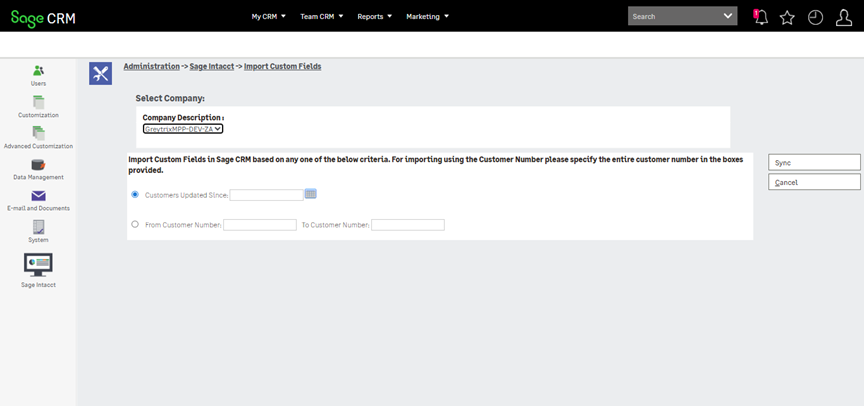Viewport: 864px width, 406px height.
Task: Open the Reports menu
Action: (375, 16)
